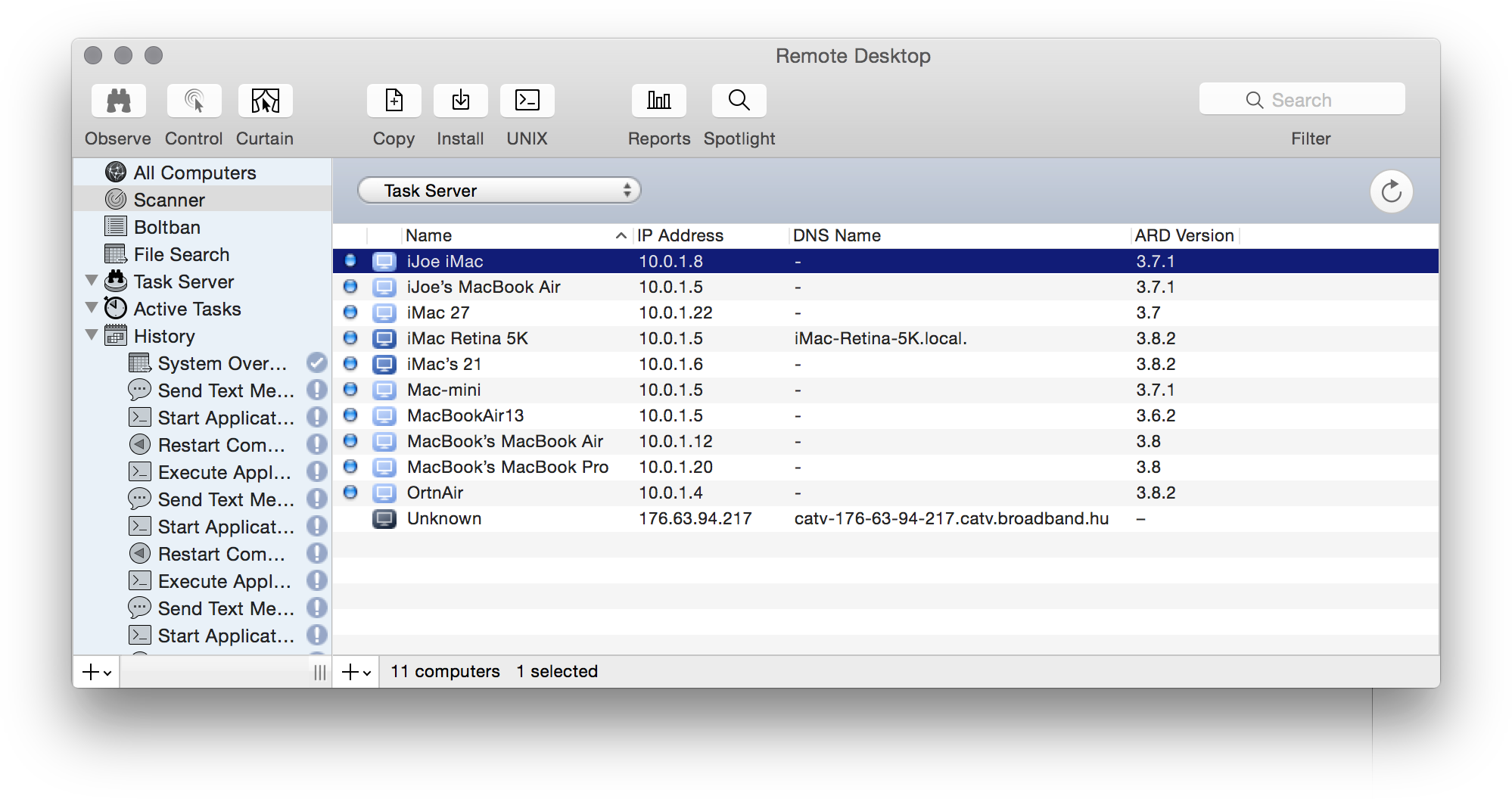Select MacBook's MacBook Air row

point(885,441)
